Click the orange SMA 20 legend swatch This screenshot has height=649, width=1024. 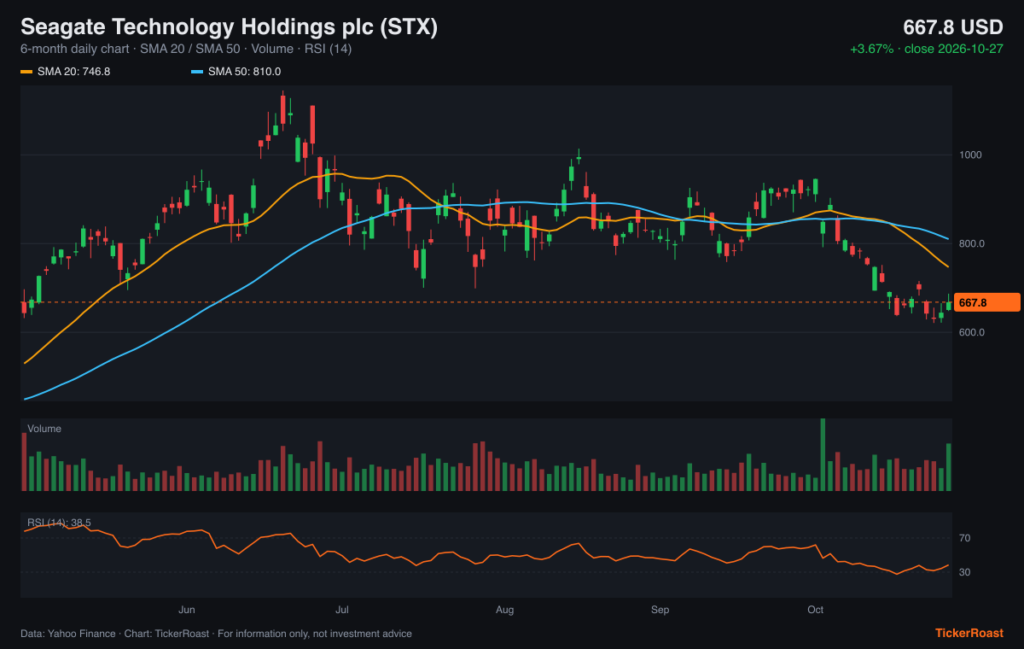(x=26, y=72)
